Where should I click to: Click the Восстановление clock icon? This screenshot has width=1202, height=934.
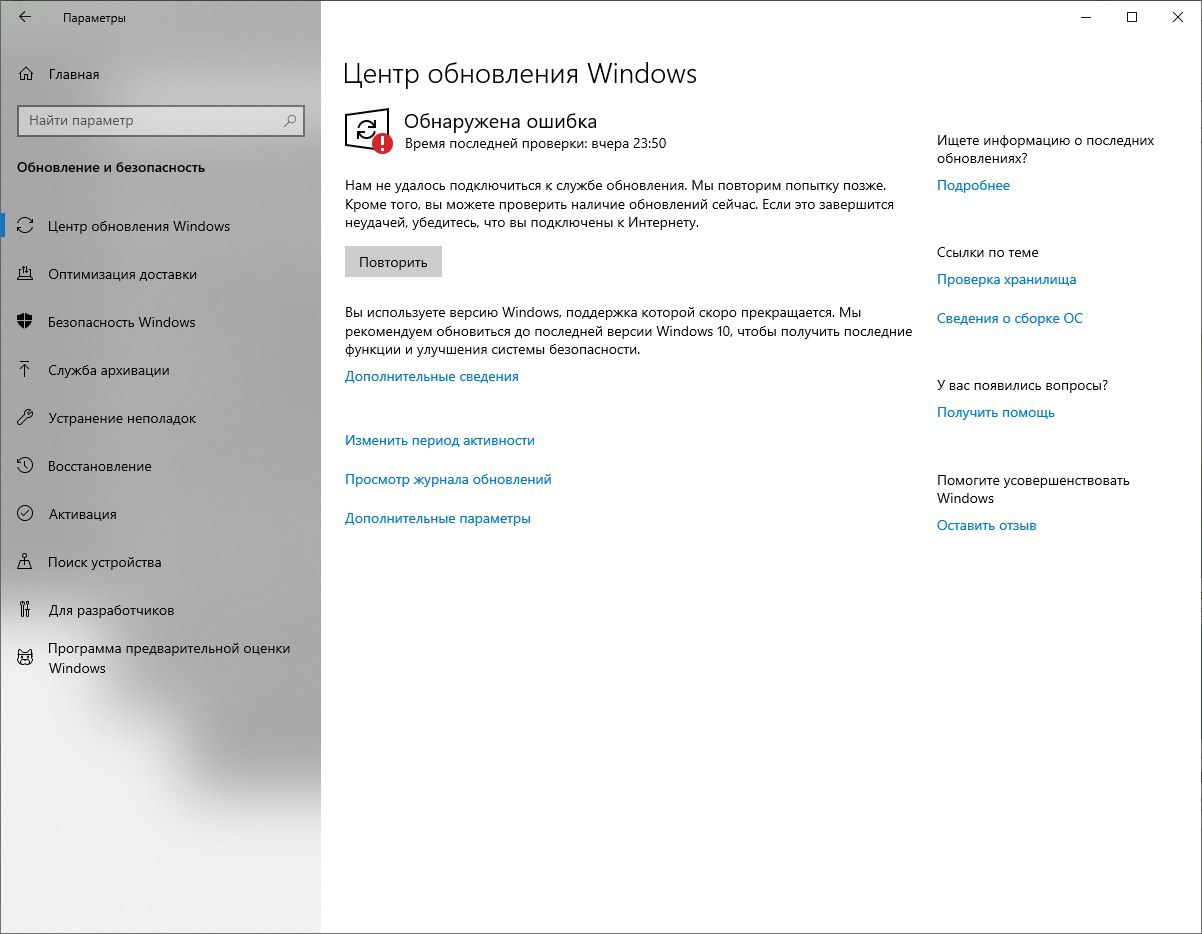tap(26, 466)
